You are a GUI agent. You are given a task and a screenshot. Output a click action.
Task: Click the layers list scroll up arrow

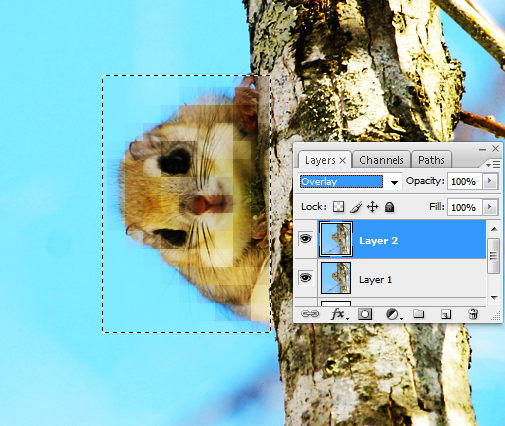coord(494,229)
